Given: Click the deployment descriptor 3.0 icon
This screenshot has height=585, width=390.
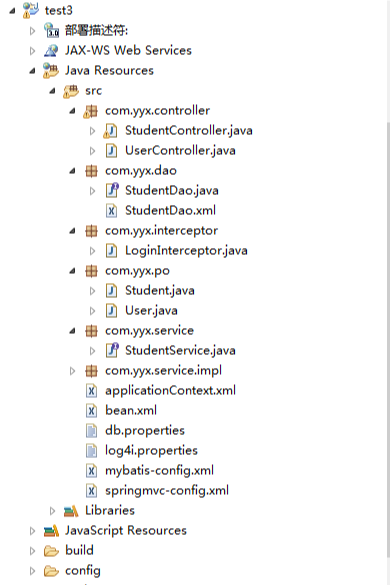Looking at the screenshot, I should click(x=51, y=30).
